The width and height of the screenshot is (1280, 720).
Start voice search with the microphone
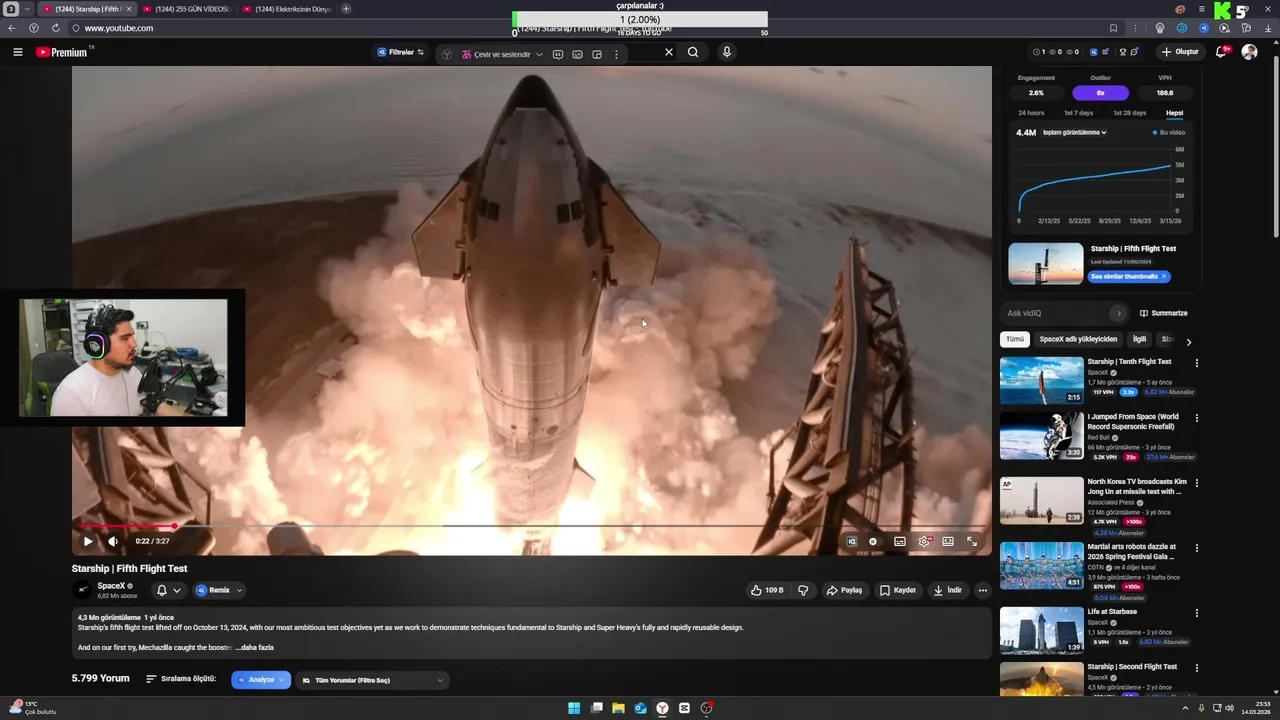(x=727, y=52)
